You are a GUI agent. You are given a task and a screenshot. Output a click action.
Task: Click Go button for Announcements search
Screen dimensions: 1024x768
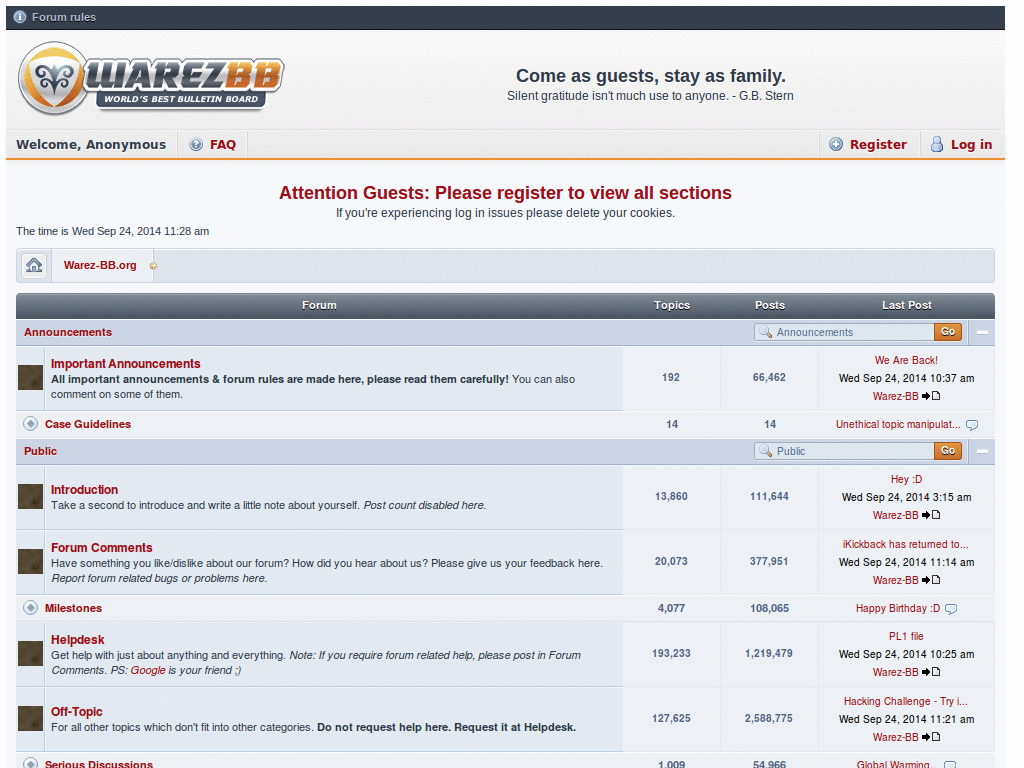[948, 332]
